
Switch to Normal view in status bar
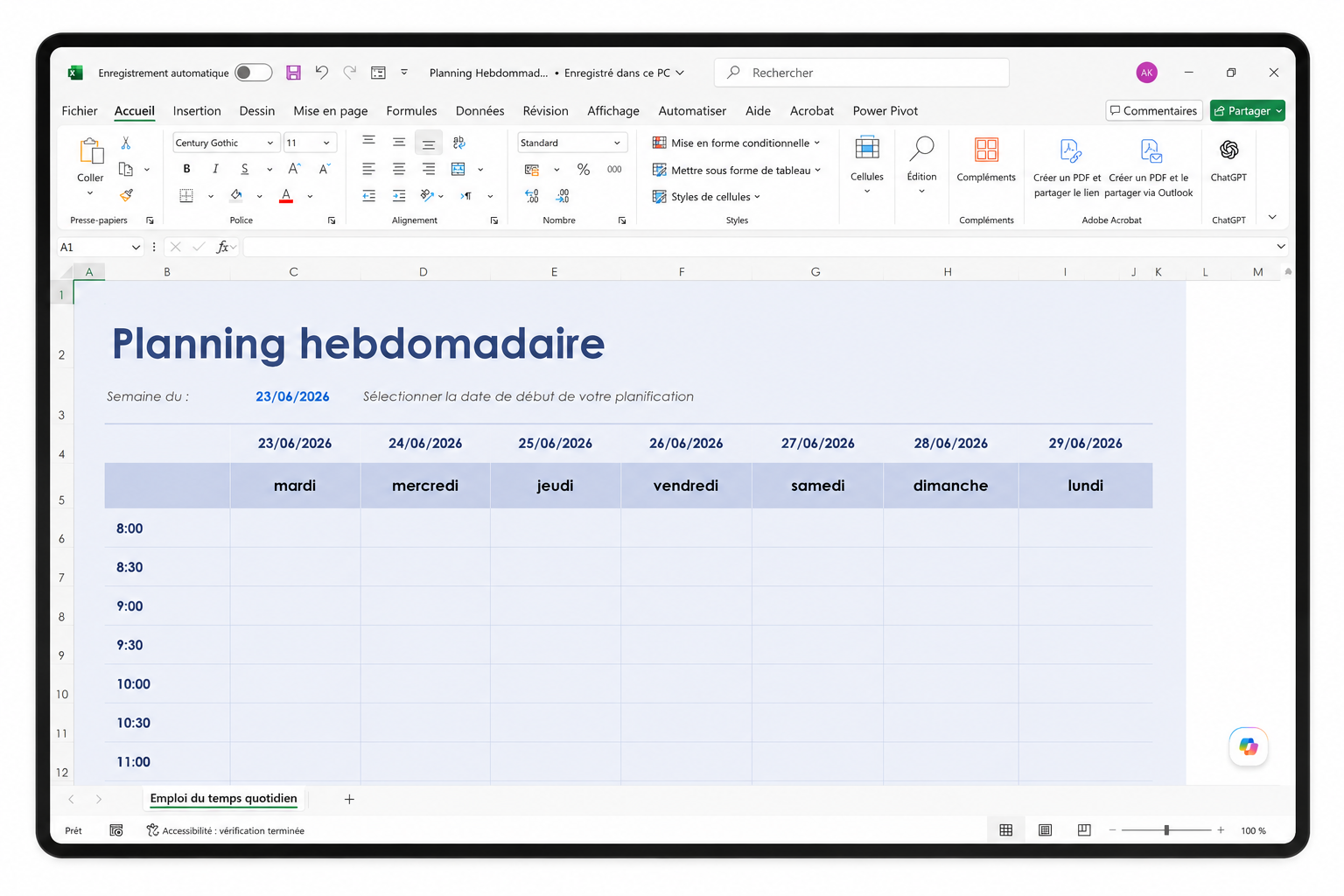(1006, 830)
